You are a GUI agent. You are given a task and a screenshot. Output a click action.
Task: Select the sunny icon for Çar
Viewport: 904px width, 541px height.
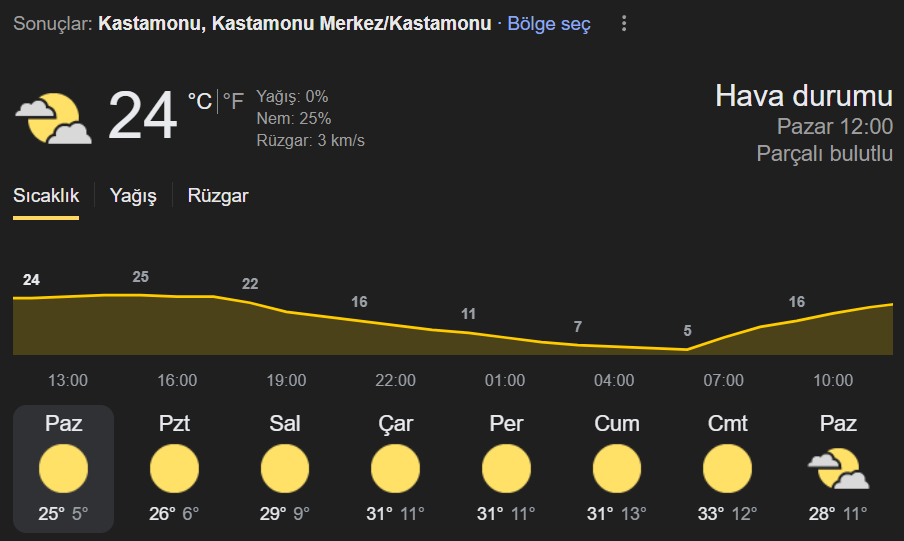396,468
